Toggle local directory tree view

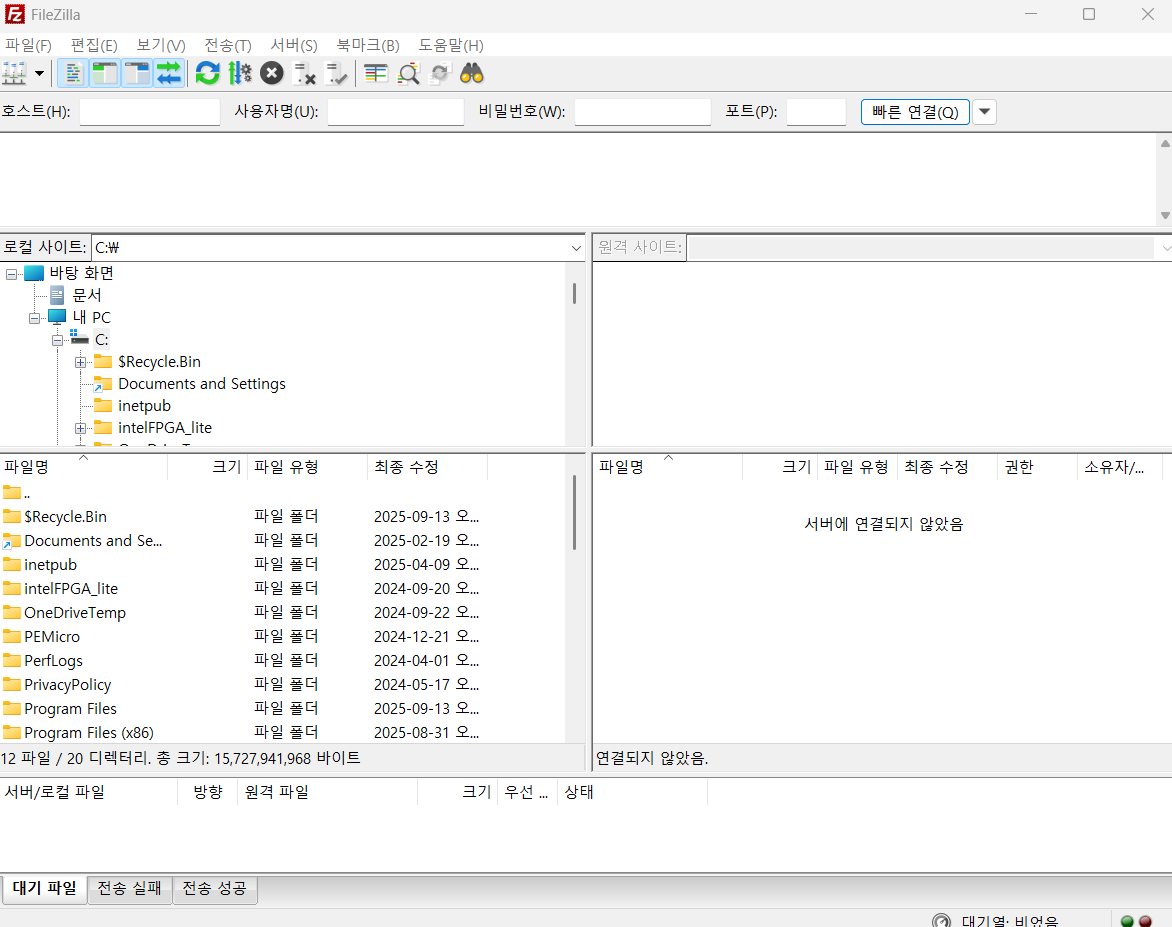[105, 73]
